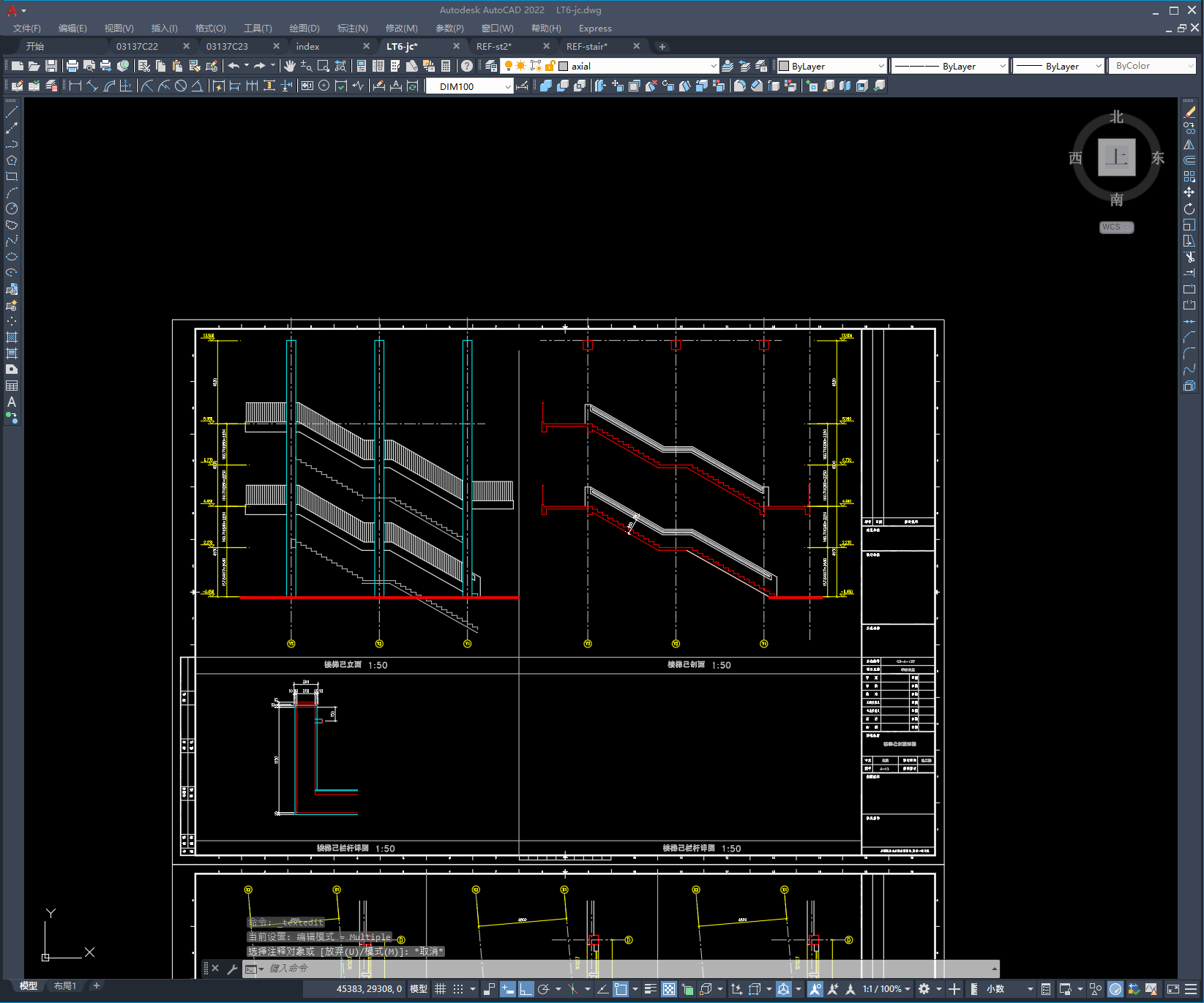Toggle snap mode dots in status bar
The image size is (1204, 1003).
[x=458, y=989]
